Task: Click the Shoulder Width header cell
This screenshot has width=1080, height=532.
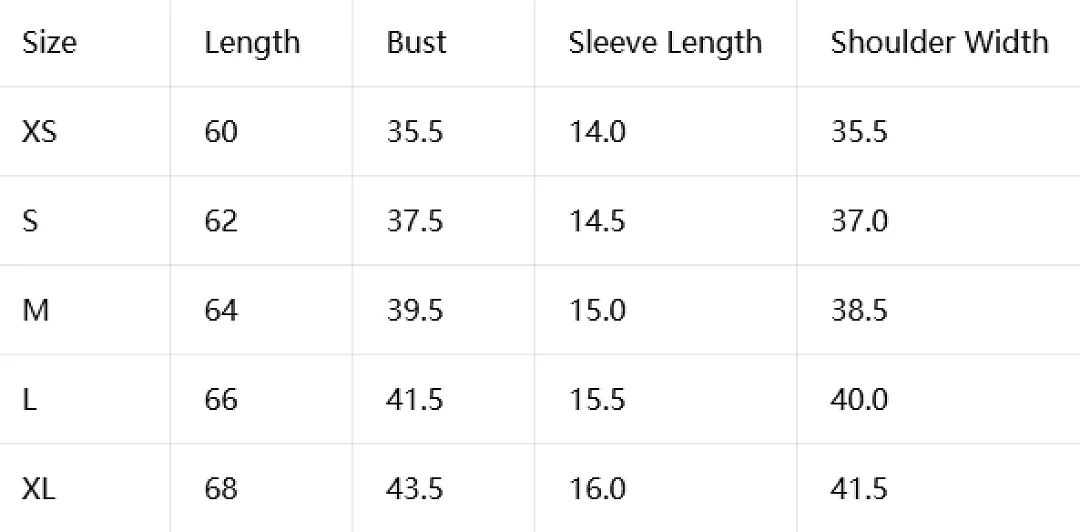Action: pos(939,43)
